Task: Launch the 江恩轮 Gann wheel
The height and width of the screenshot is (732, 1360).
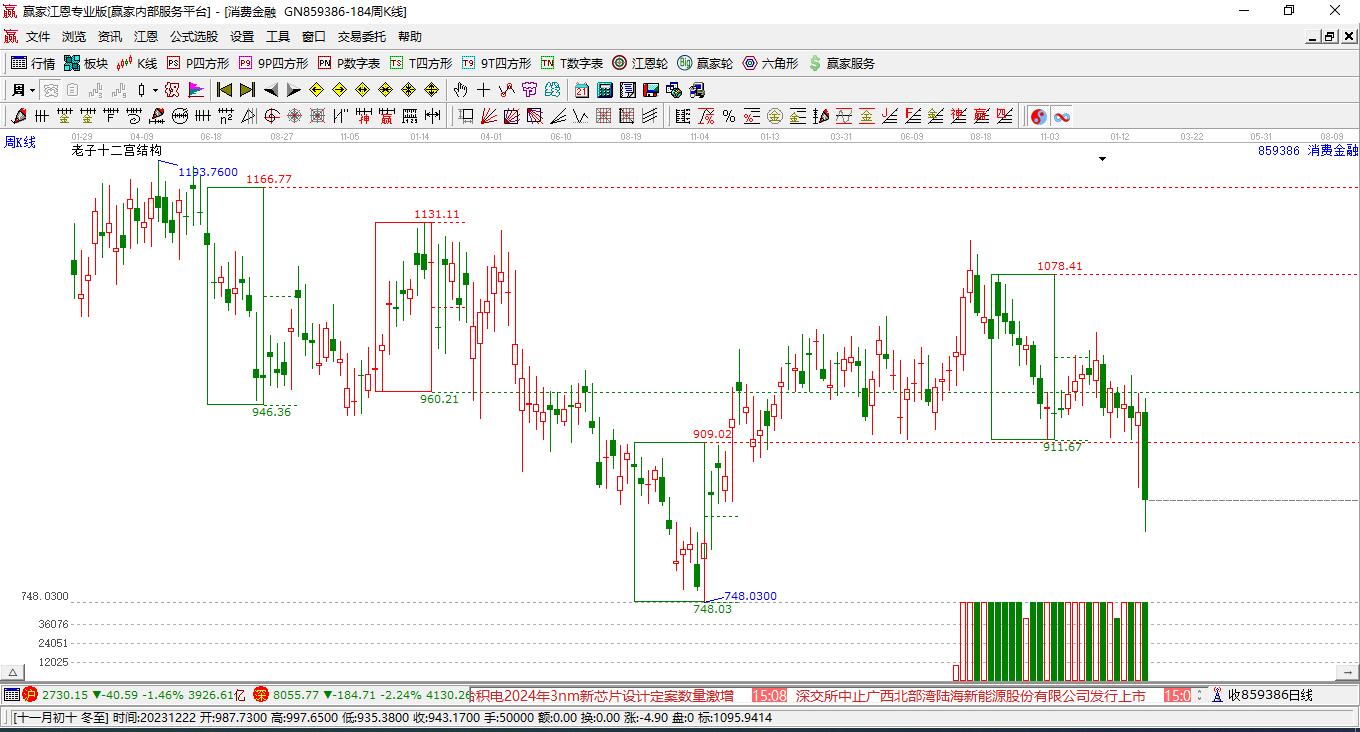Action: [x=640, y=63]
